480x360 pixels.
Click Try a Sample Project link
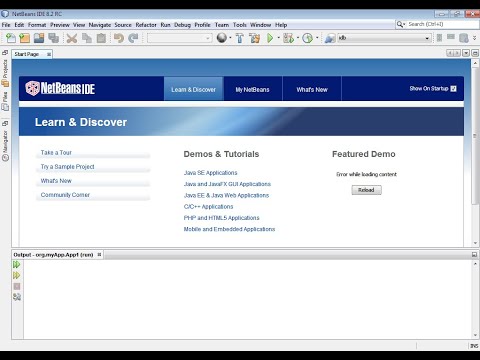67,167
